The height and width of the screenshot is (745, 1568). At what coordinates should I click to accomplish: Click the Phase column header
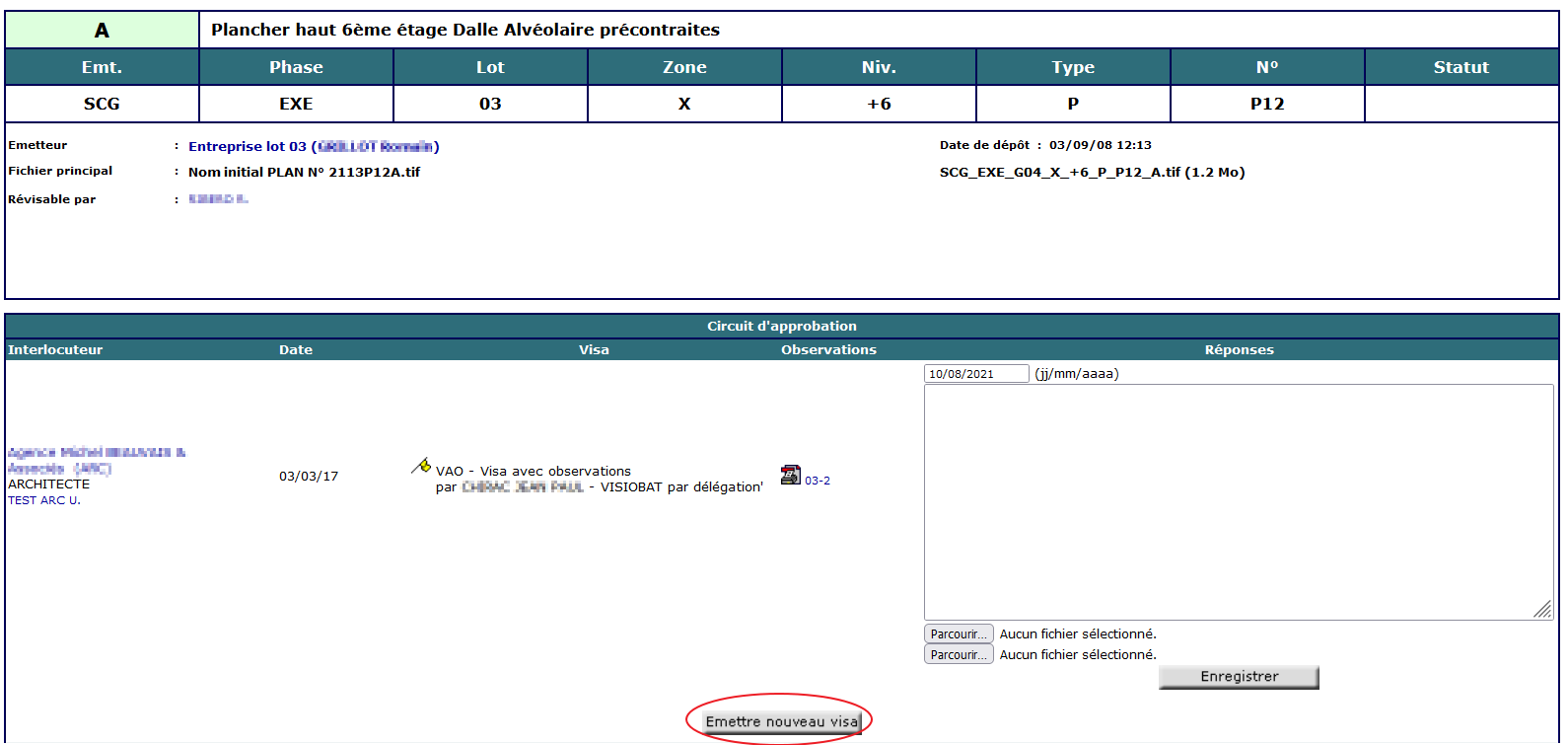click(296, 67)
